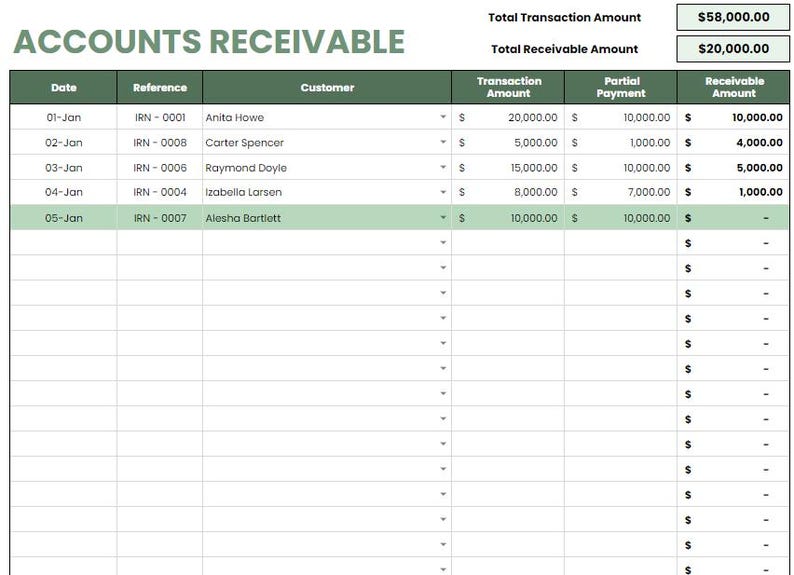Click the Partial Payment column header

tap(621, 88)
